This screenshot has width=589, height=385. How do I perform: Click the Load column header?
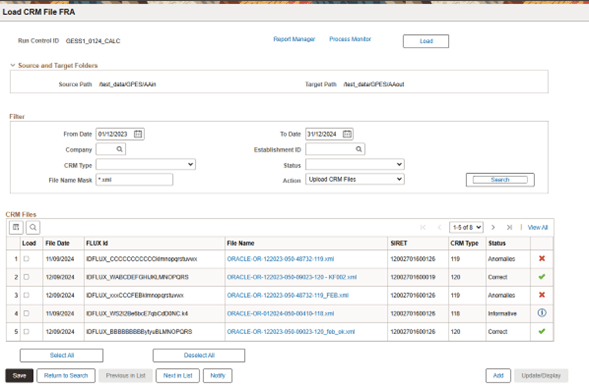(x=29, y=243)
